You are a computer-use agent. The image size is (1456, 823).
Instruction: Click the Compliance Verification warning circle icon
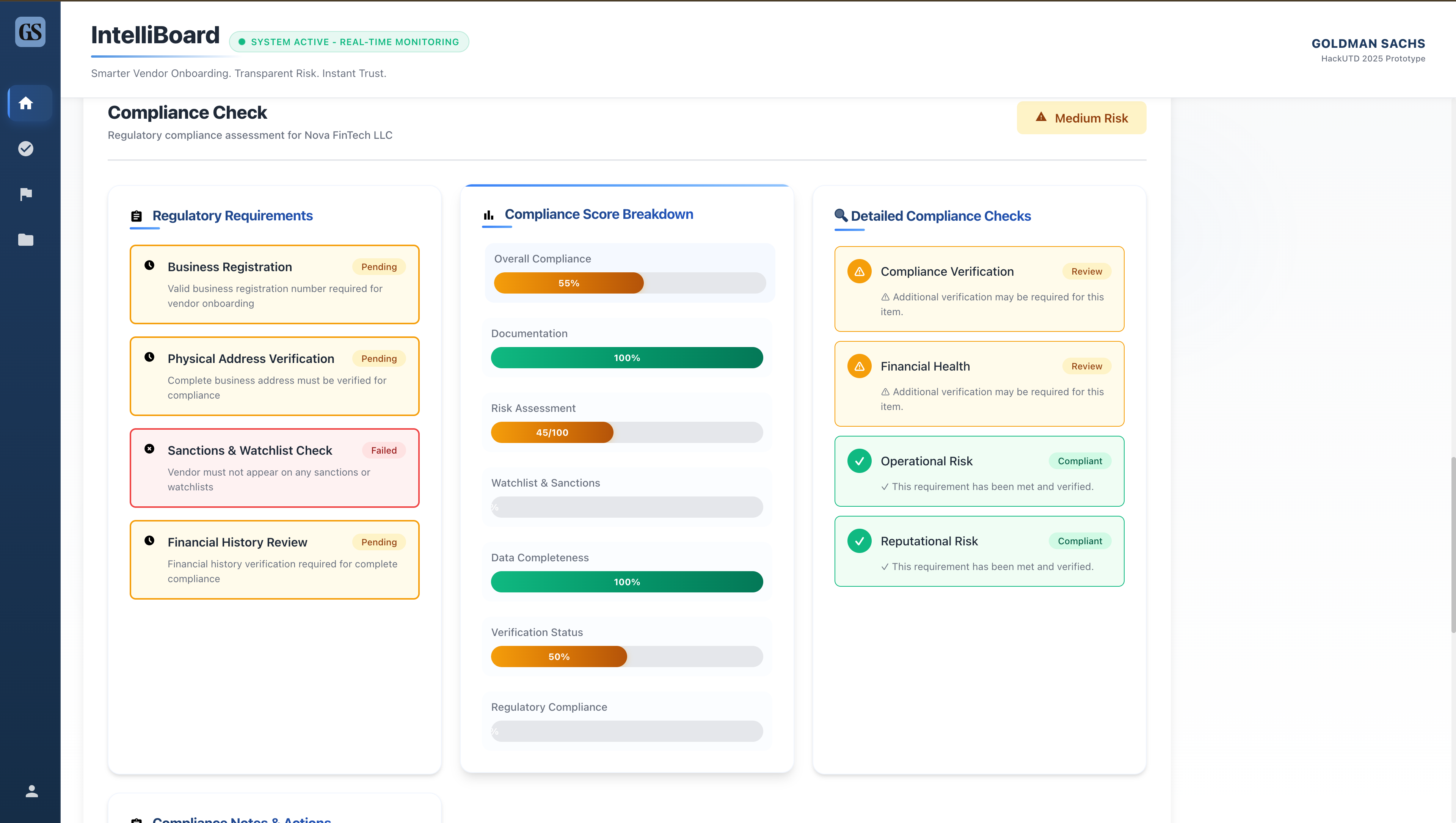pos(859,271)
